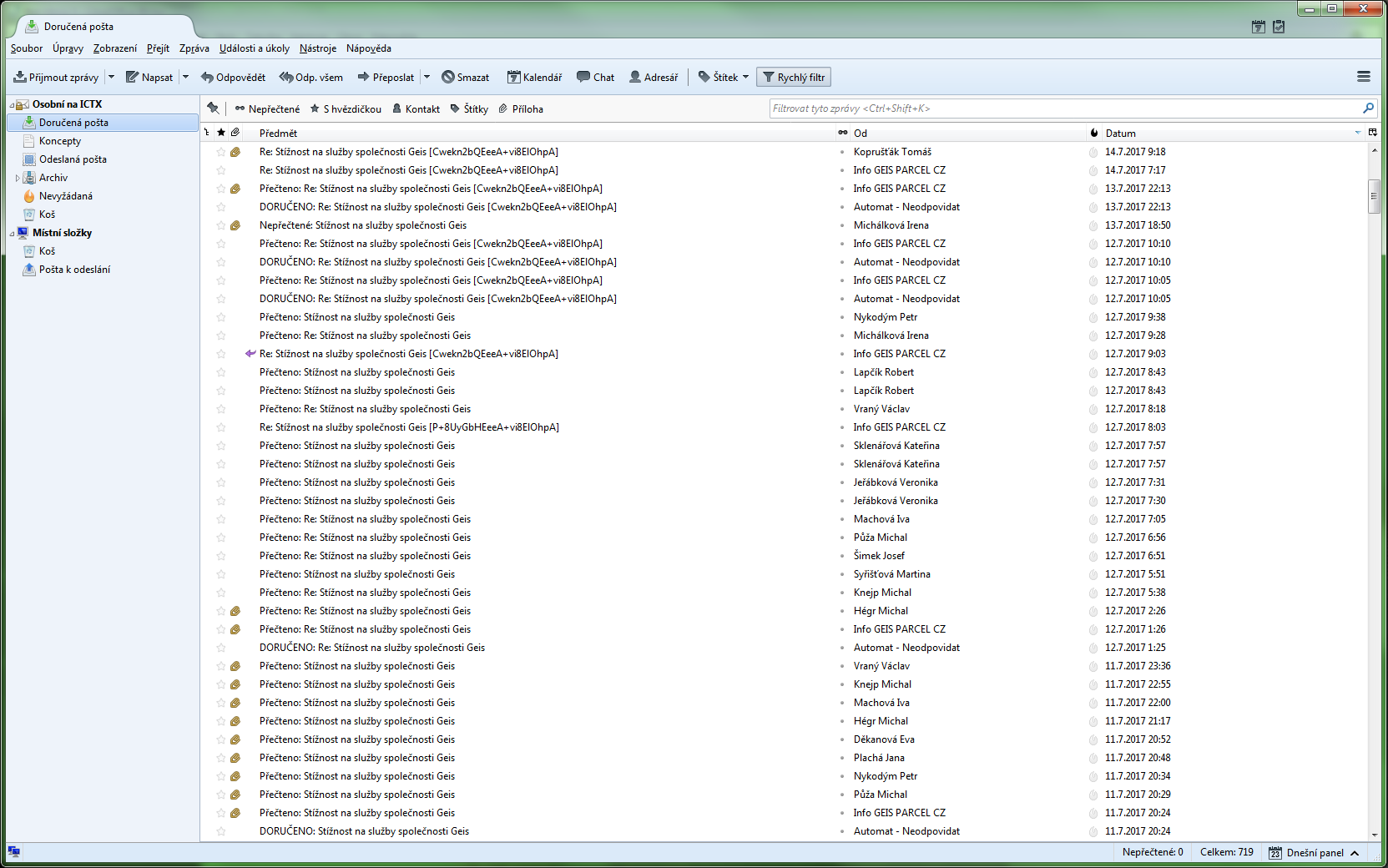The height and width of the screenshot is (868, 1388).
Task: Click the pin icon in quick filter bar
Action: (214, 108)
